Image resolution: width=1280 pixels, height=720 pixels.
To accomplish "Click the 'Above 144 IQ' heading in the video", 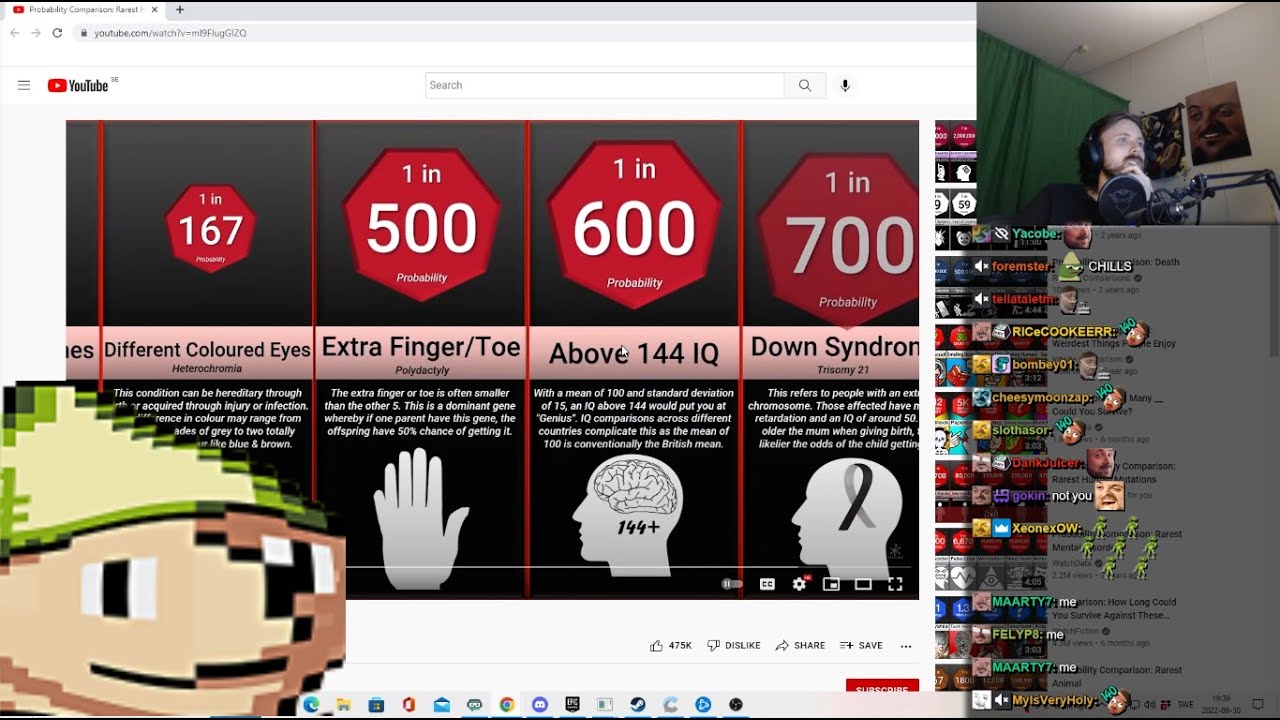I will 634,353.
